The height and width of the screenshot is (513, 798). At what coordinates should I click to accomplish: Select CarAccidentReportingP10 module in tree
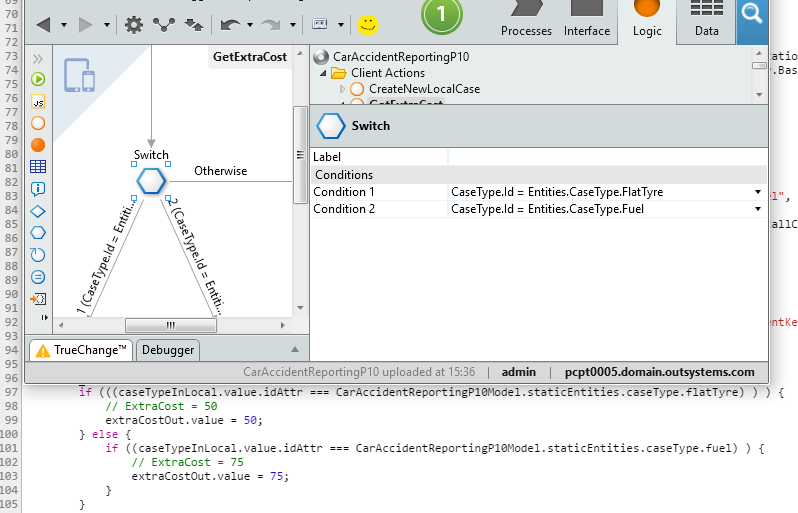pos(401,56)
